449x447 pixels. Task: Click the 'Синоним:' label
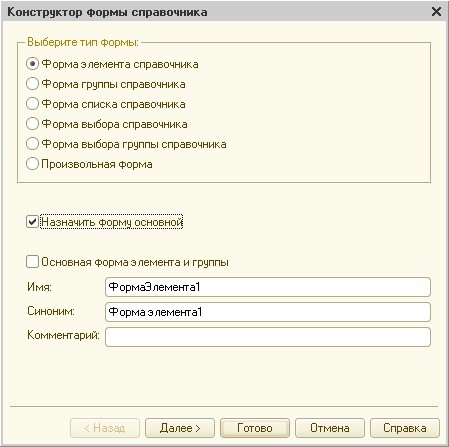point(51,311)
